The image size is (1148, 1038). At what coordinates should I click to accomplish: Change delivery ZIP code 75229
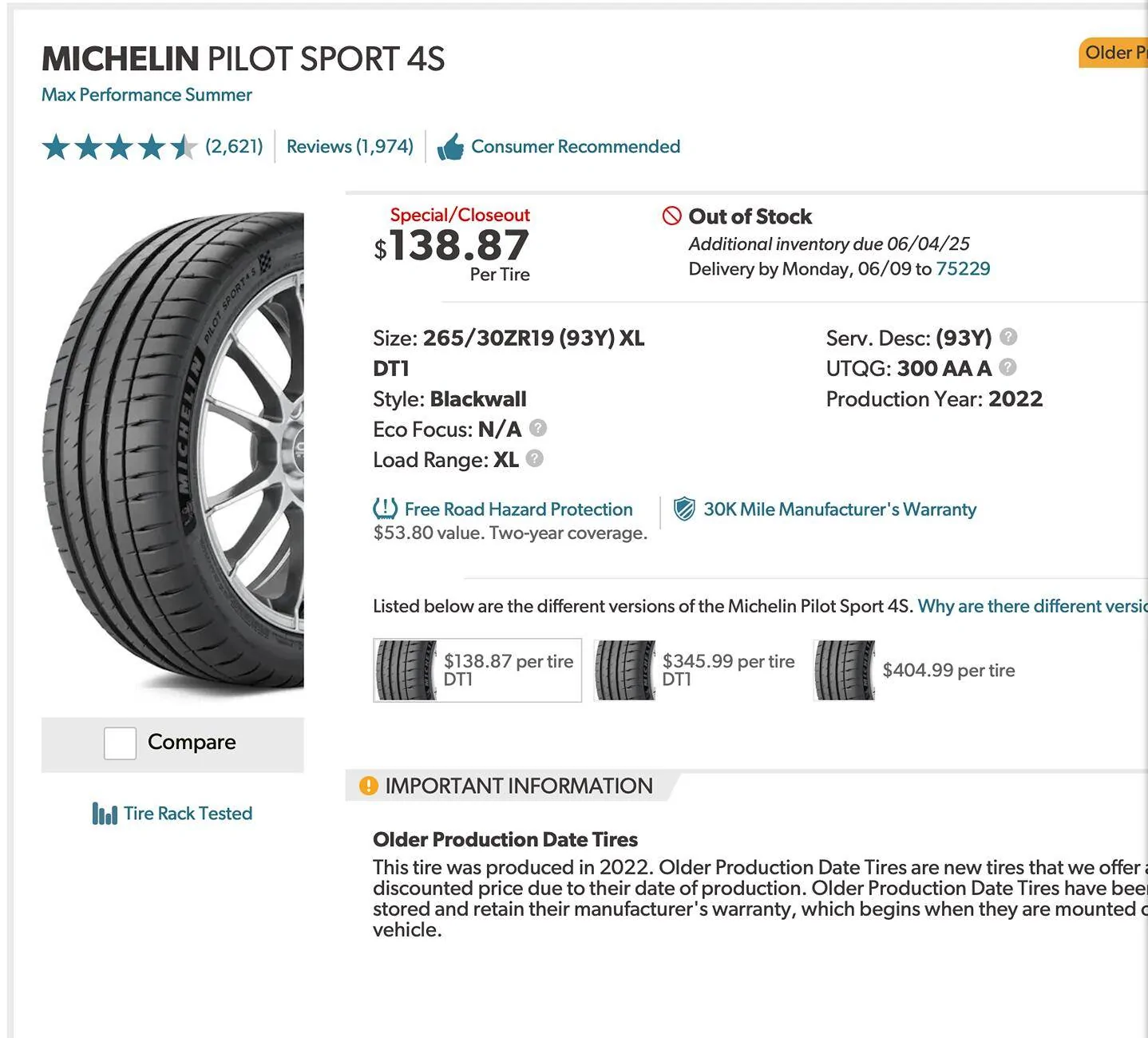[963, 269]
